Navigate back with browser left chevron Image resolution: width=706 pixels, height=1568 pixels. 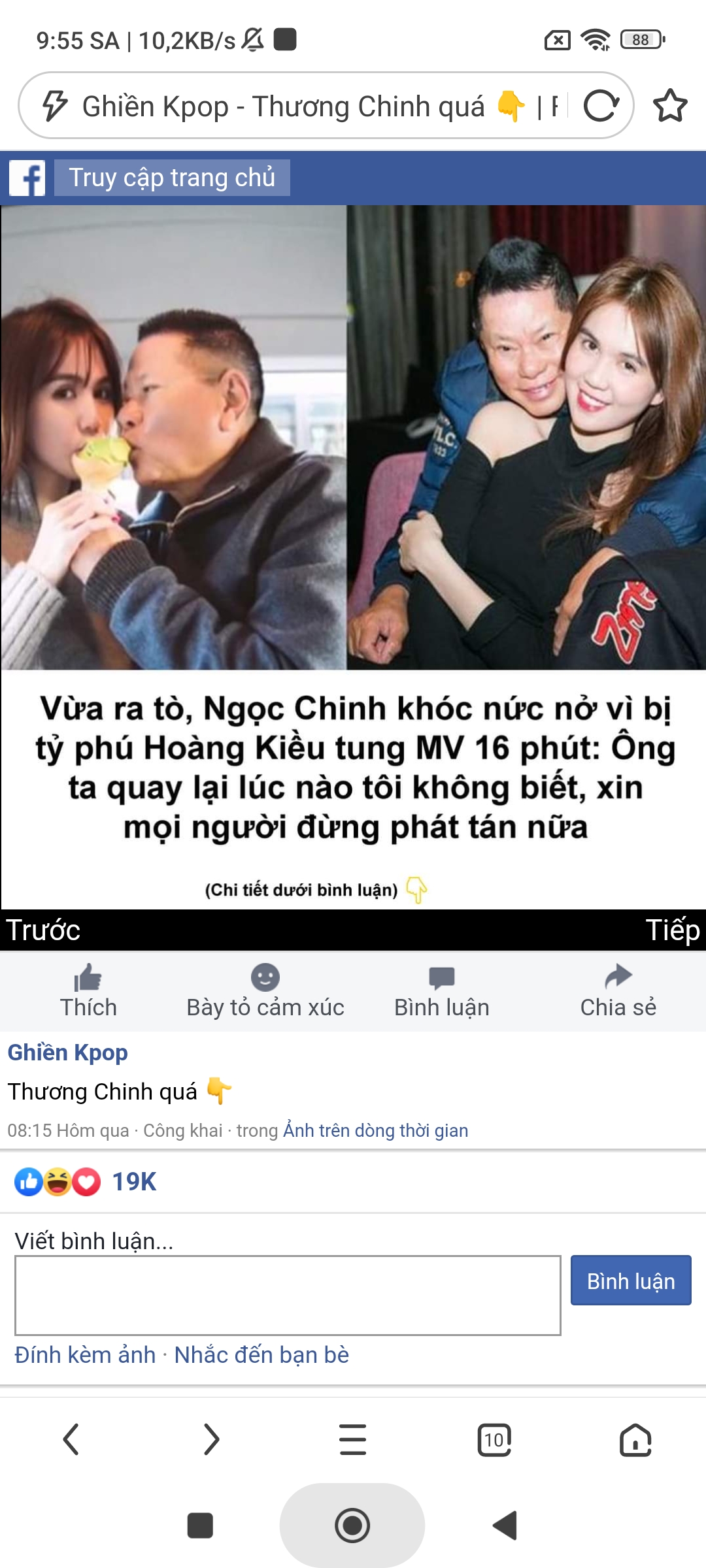pyautogui.click(x=71, y=1439)
